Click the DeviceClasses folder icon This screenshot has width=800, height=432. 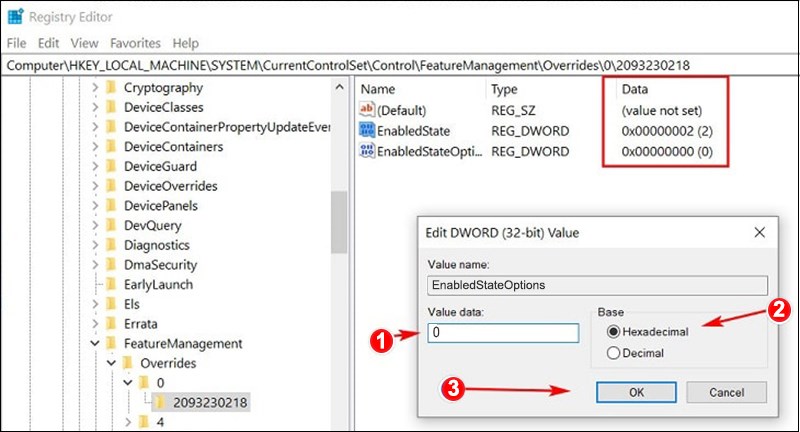[111, 107]
